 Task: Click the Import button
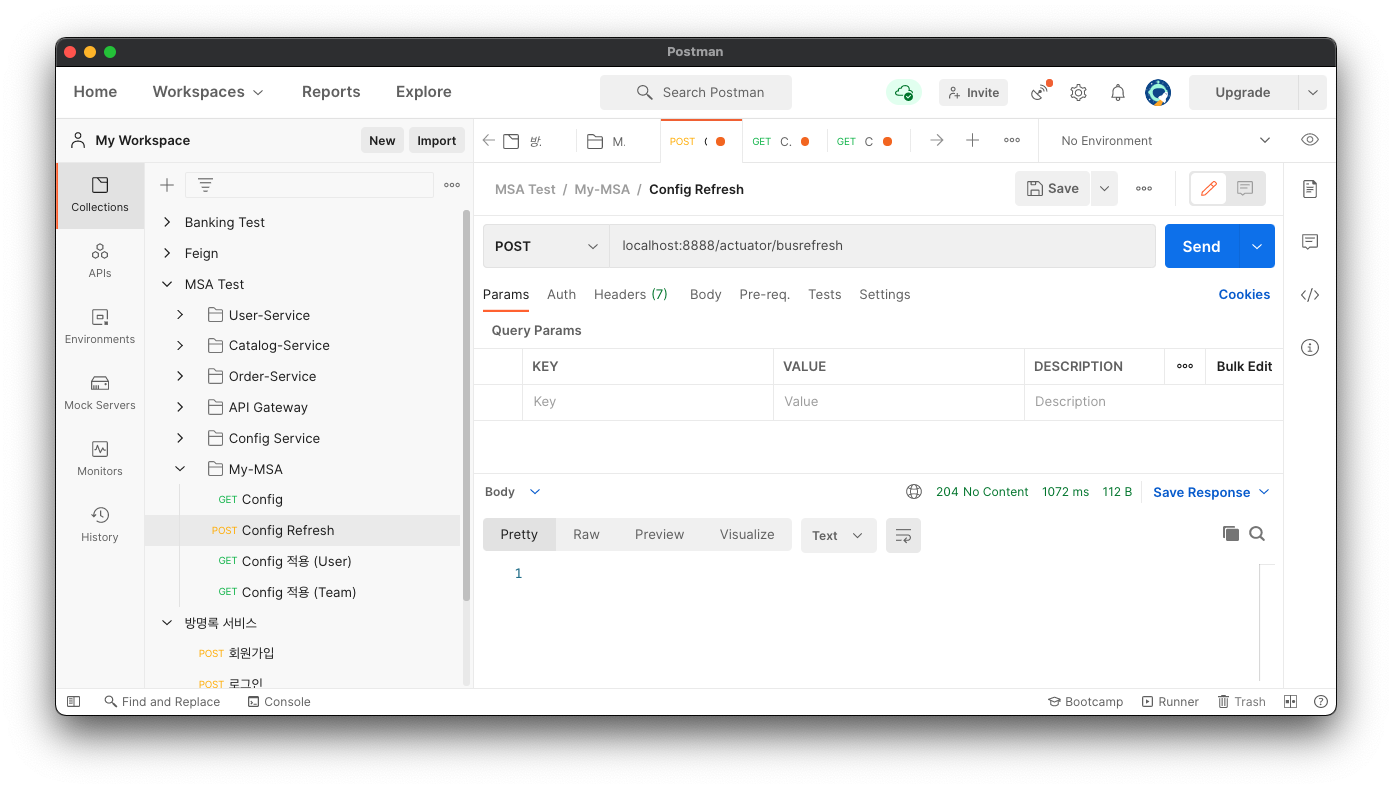pyautogui.click(x=437, y=141)
